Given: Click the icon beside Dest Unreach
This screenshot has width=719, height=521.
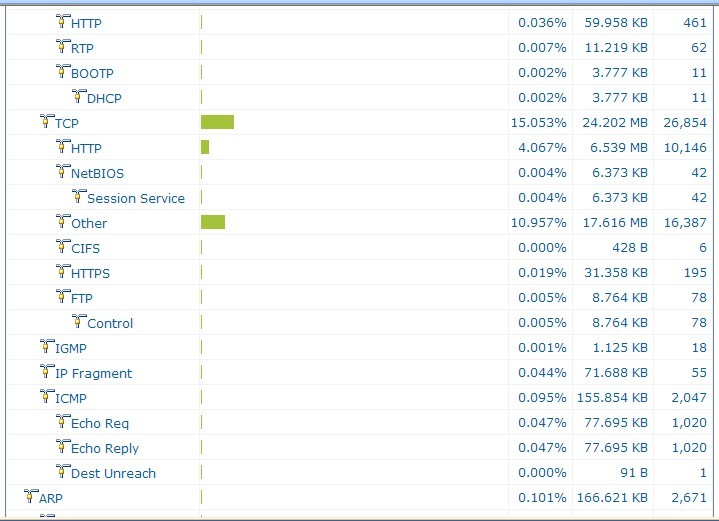Looking at the screenshot, I should click(62, 471).
